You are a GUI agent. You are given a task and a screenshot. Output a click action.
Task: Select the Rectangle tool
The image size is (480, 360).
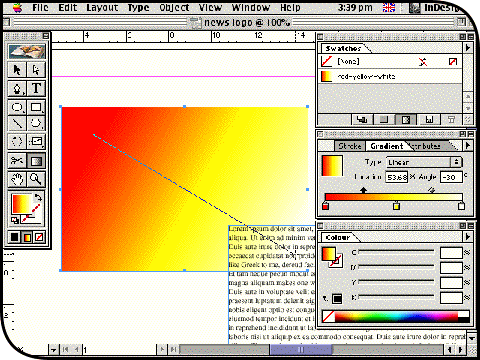tap(36, 107)
